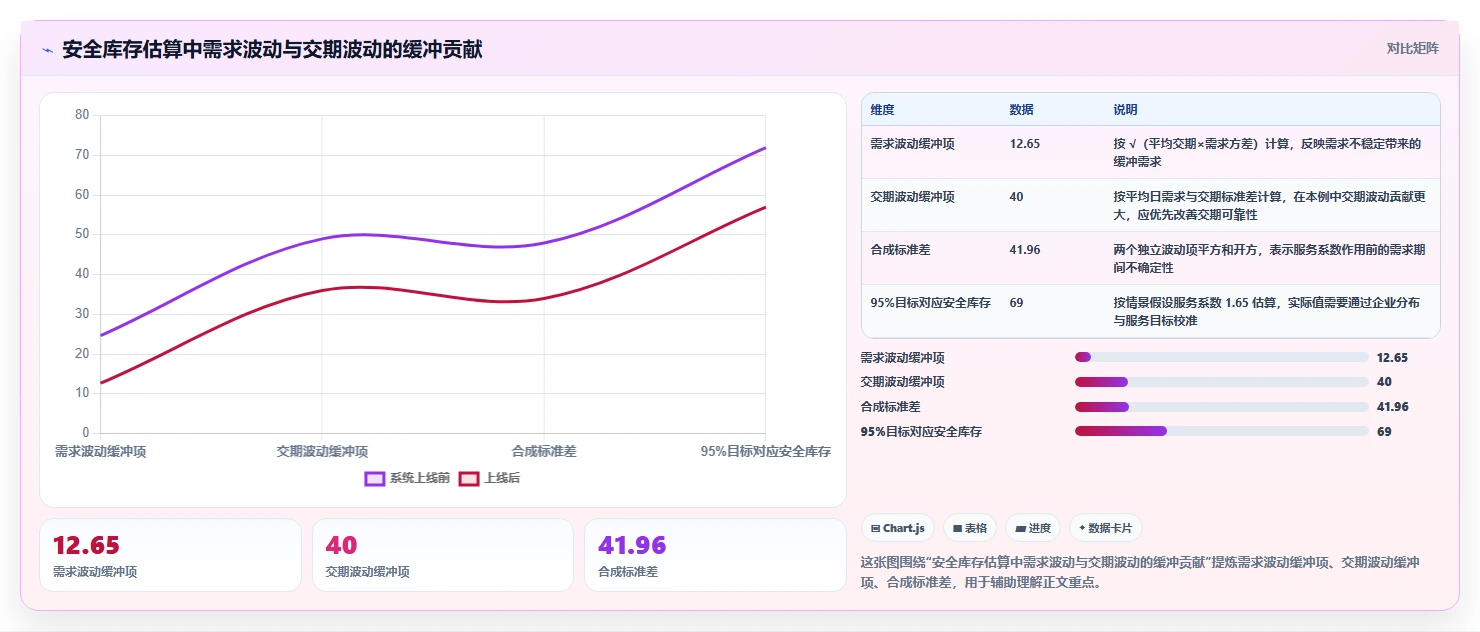The height and width of the screenshot is (632, 1480).
Task: Click the 合成标准差 x-axis label on chart
Action: (x=544, y=452)
